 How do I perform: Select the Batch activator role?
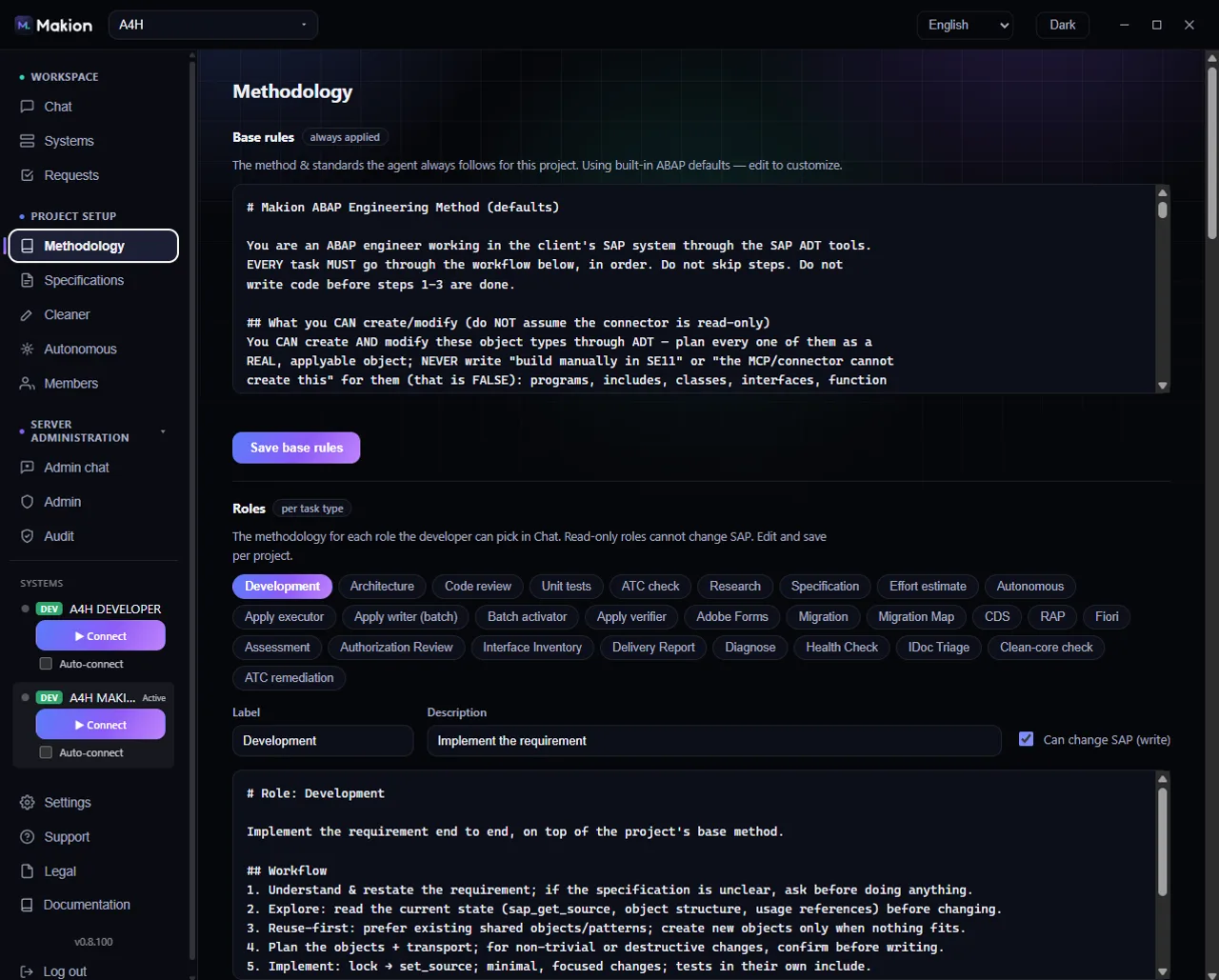[527, 617]
